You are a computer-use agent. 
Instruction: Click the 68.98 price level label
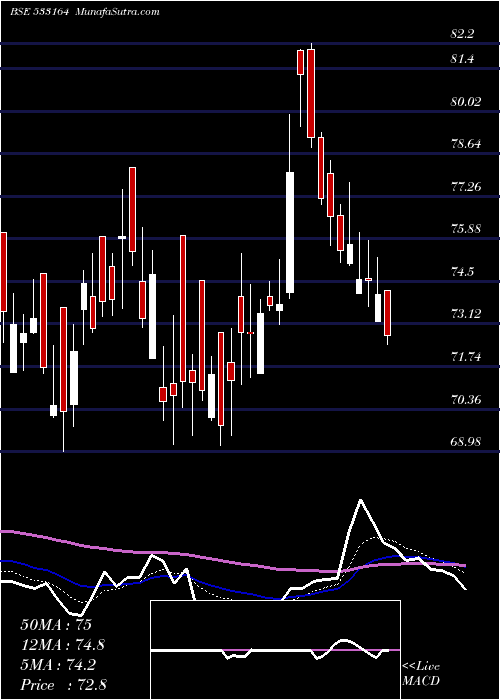click(466, 442)
